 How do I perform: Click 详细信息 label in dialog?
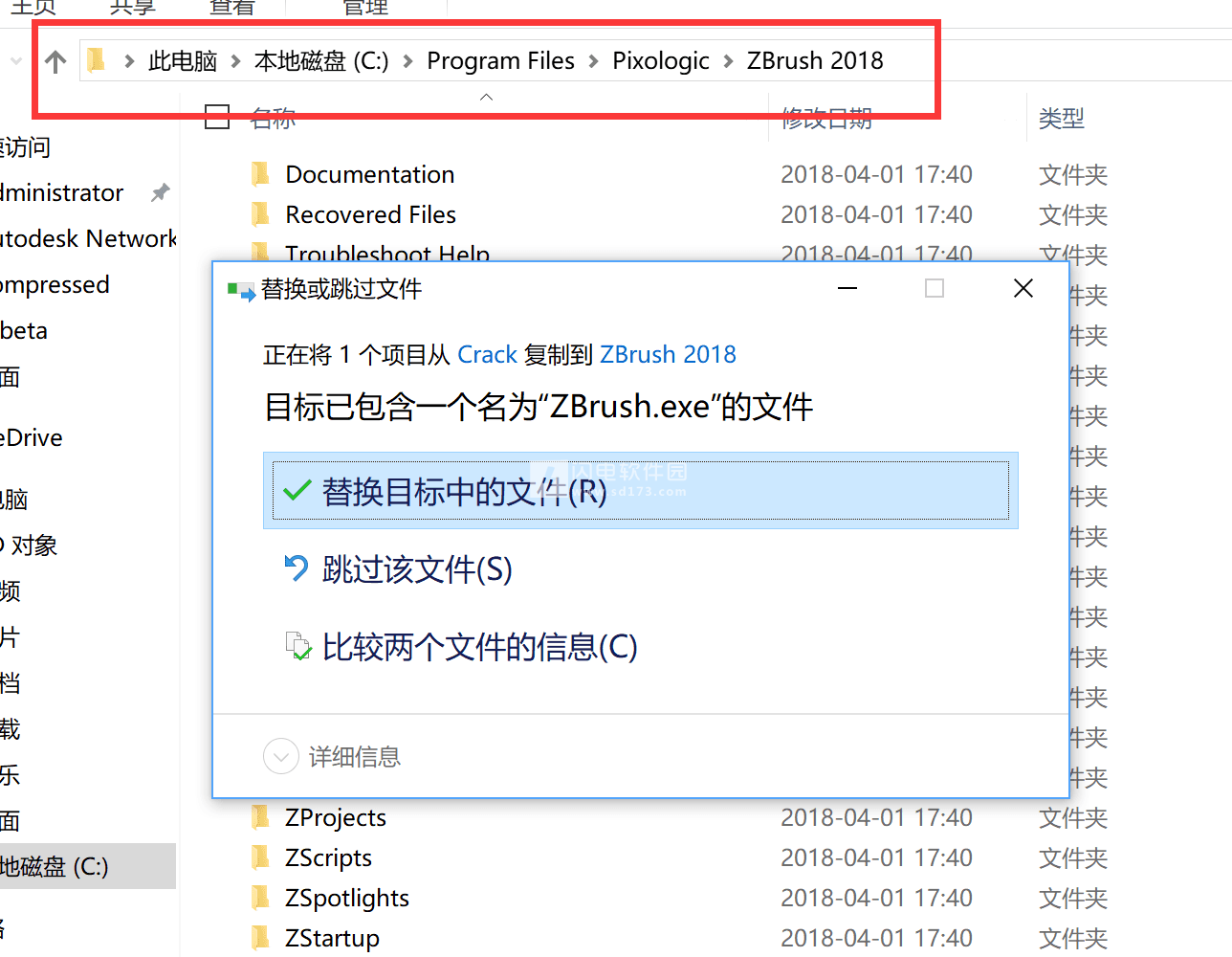tap(355, 757)
